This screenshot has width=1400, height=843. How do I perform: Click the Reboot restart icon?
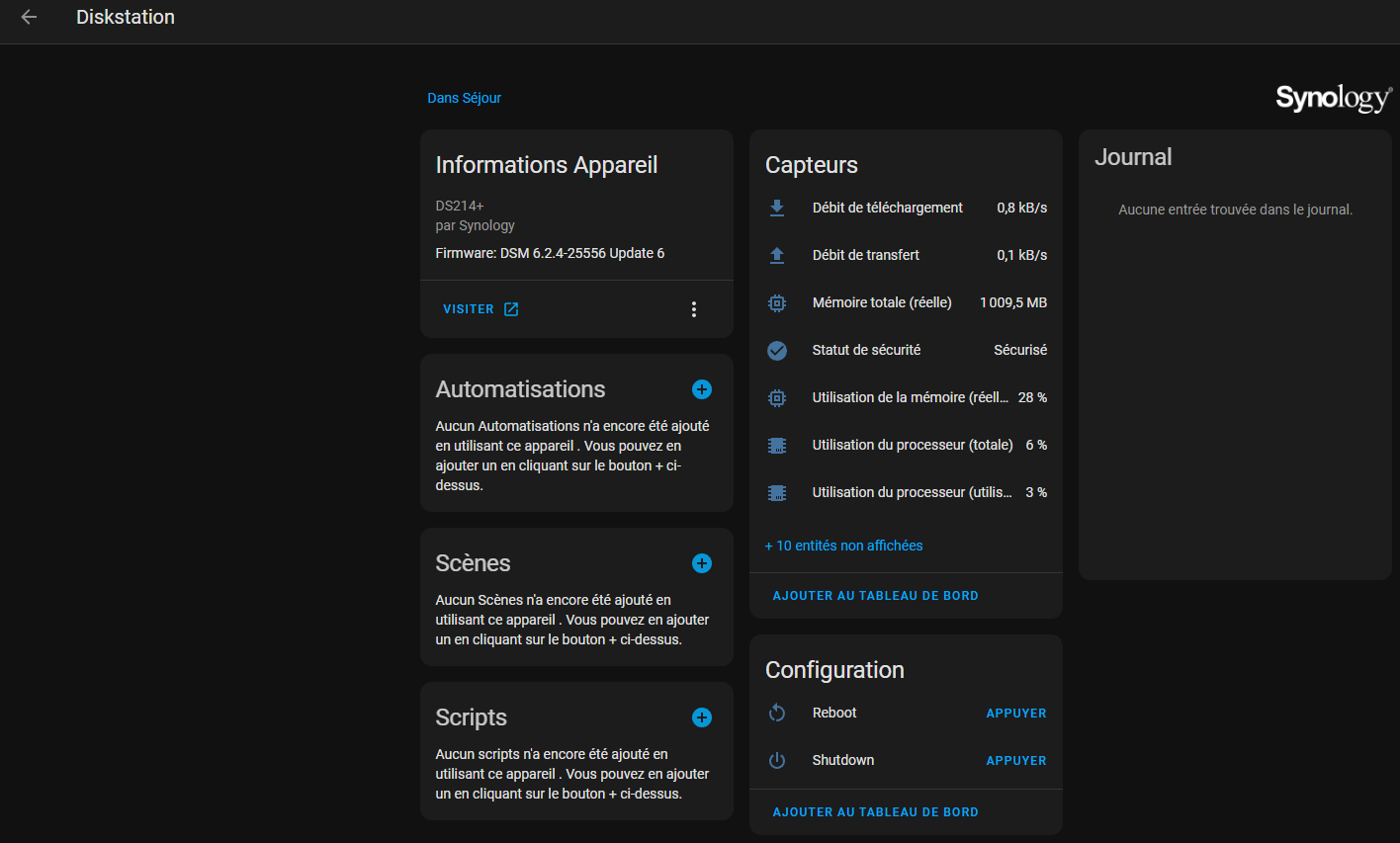(x=777, y=713)
